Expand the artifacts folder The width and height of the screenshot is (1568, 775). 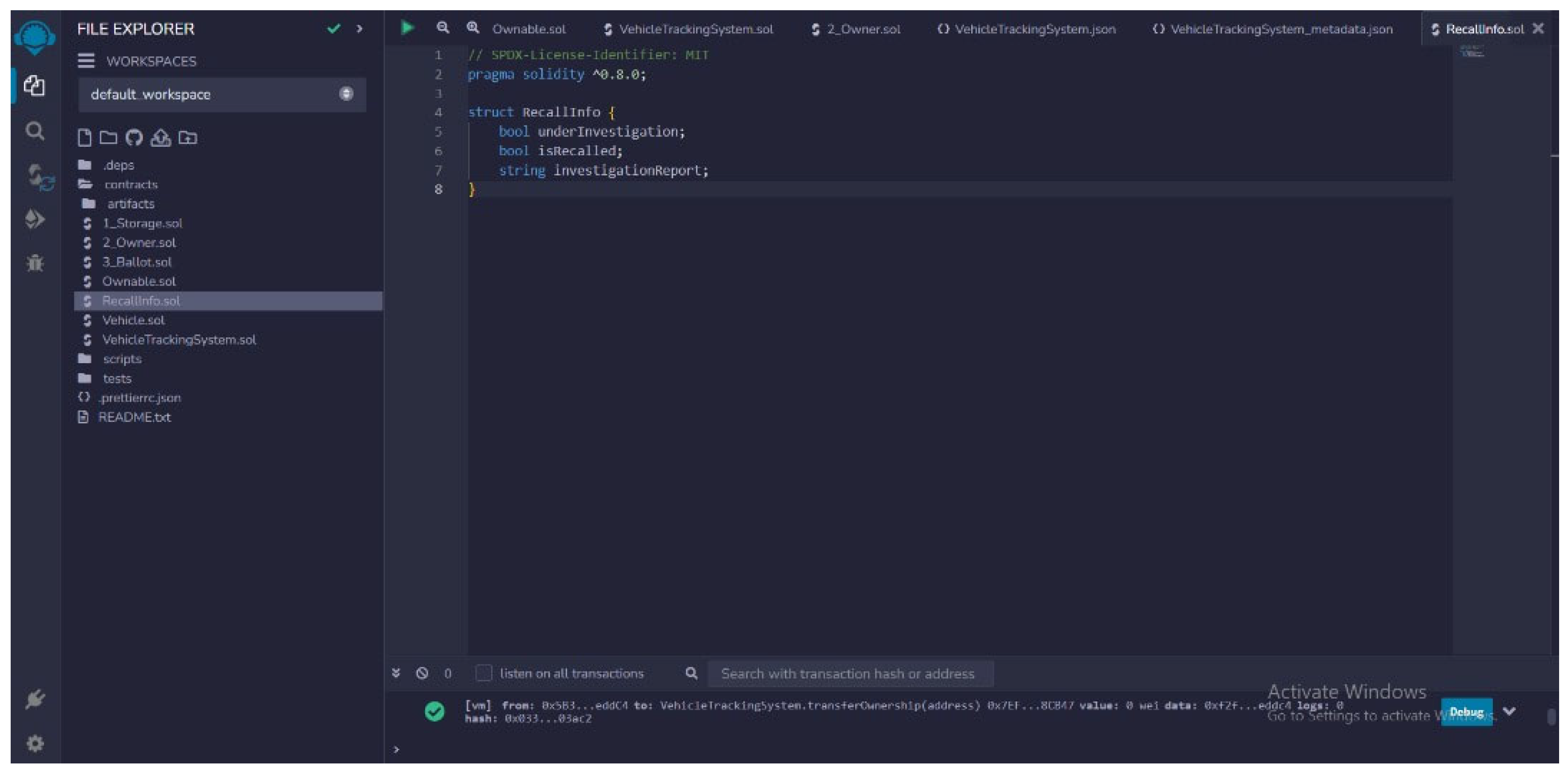click(130, 204)
